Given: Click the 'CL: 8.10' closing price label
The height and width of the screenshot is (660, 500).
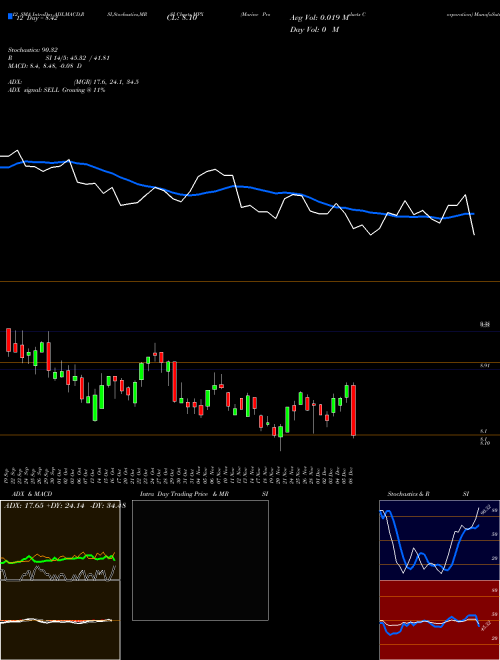Looking at the screenshot, I should coord(182,18).
